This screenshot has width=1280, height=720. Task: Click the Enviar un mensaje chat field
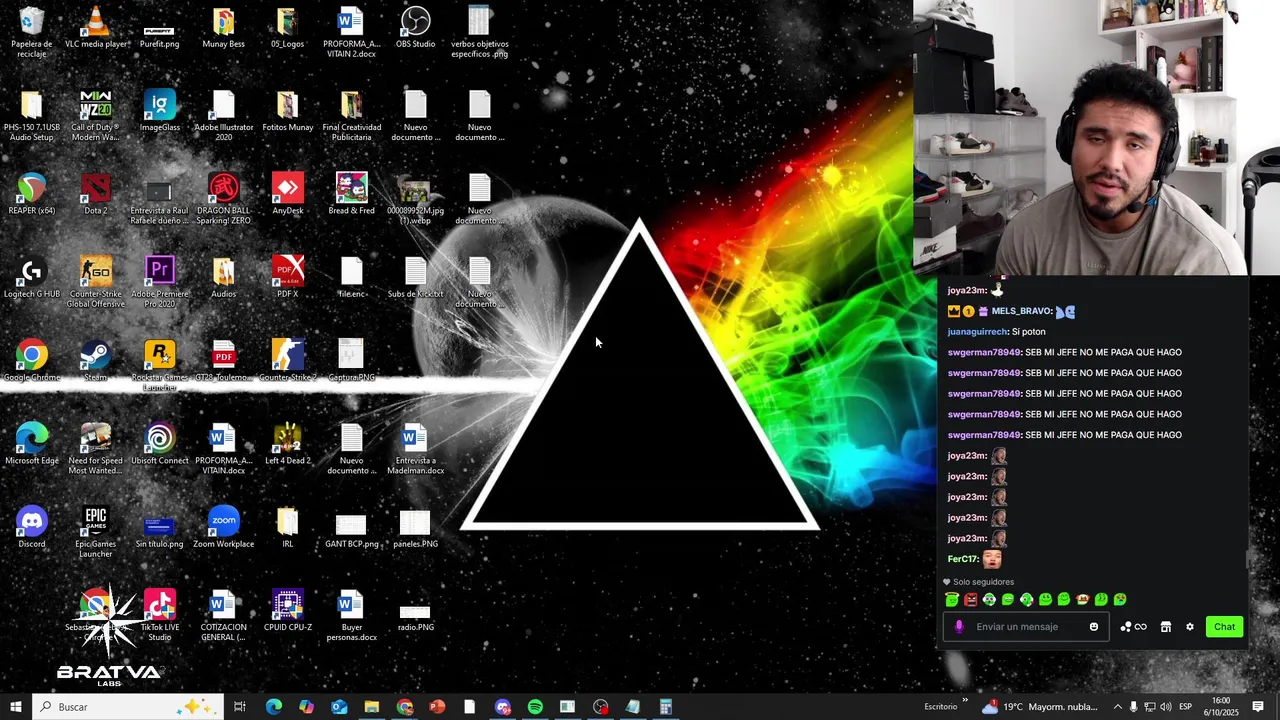click(1027, 627)
